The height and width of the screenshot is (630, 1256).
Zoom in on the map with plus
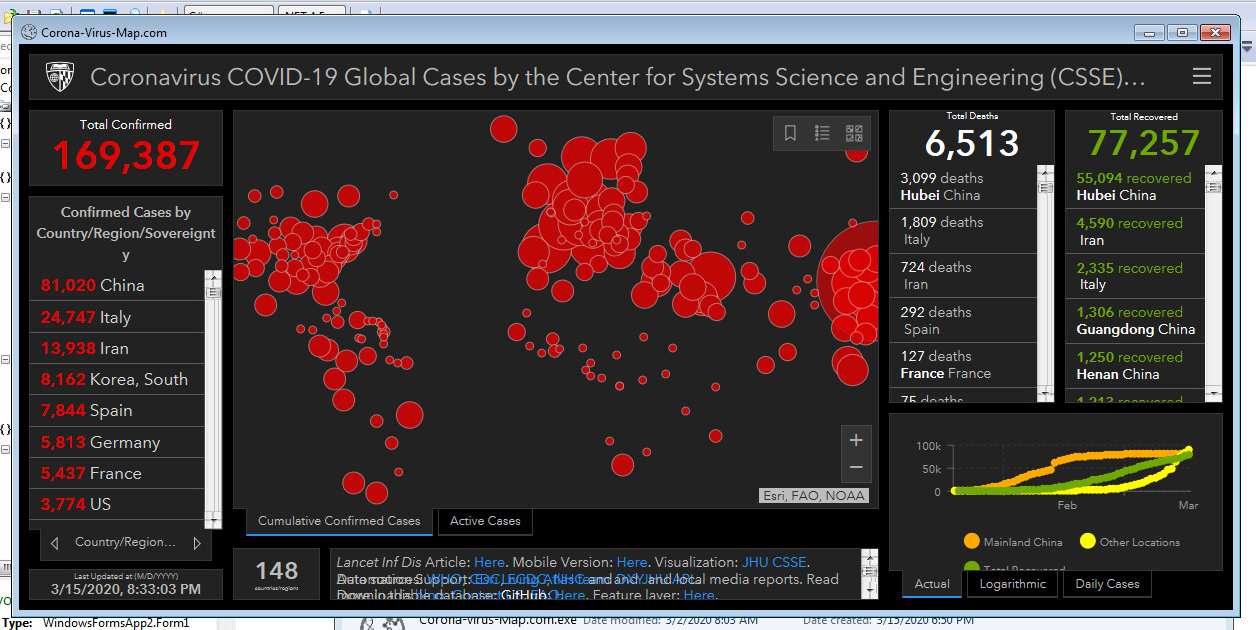coord(856,440)
